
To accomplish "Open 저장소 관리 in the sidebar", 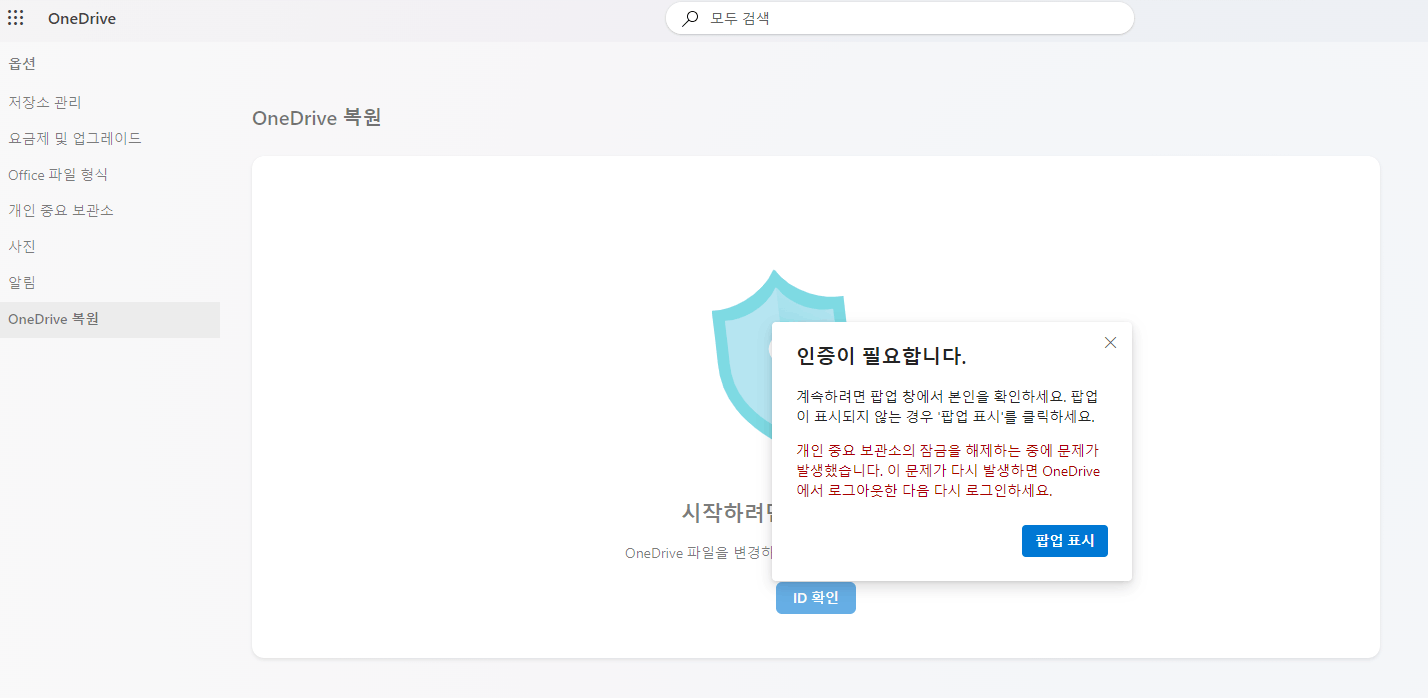I will click(x=110, y=103).
